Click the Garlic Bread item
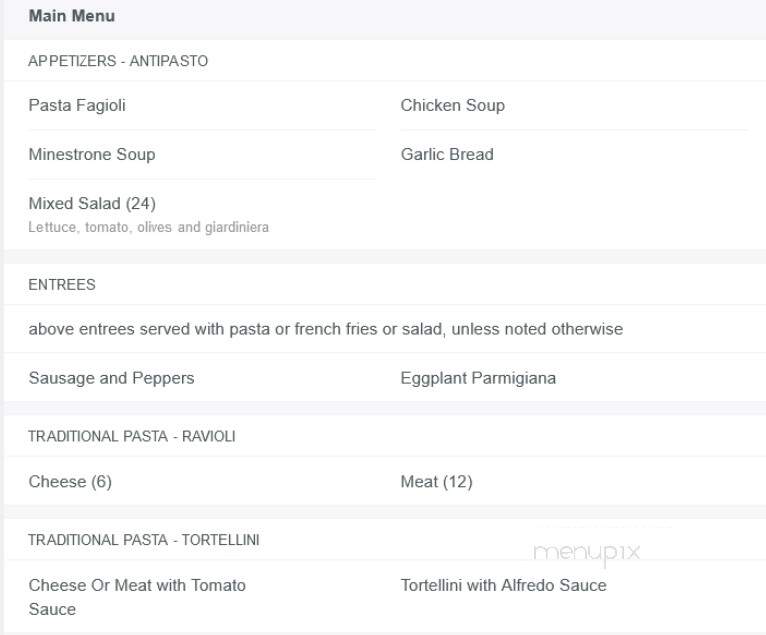The height and width of the screenshot is (635, 766). [x=447, y=154]
